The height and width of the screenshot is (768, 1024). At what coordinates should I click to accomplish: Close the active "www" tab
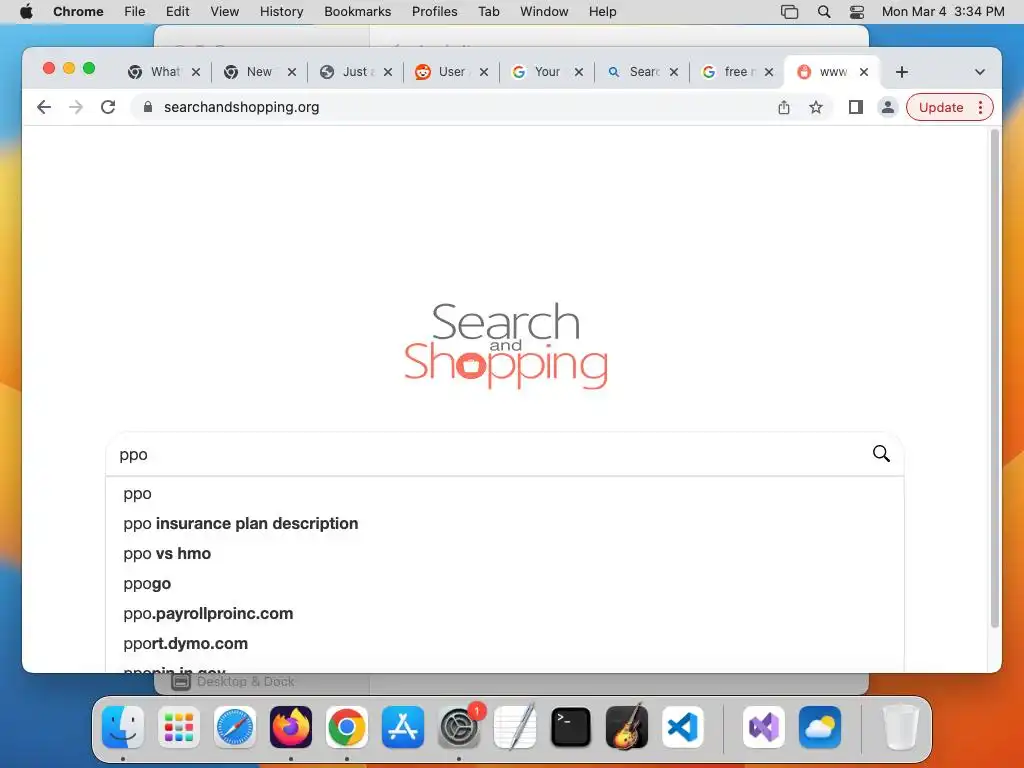(x=864, y=72)
